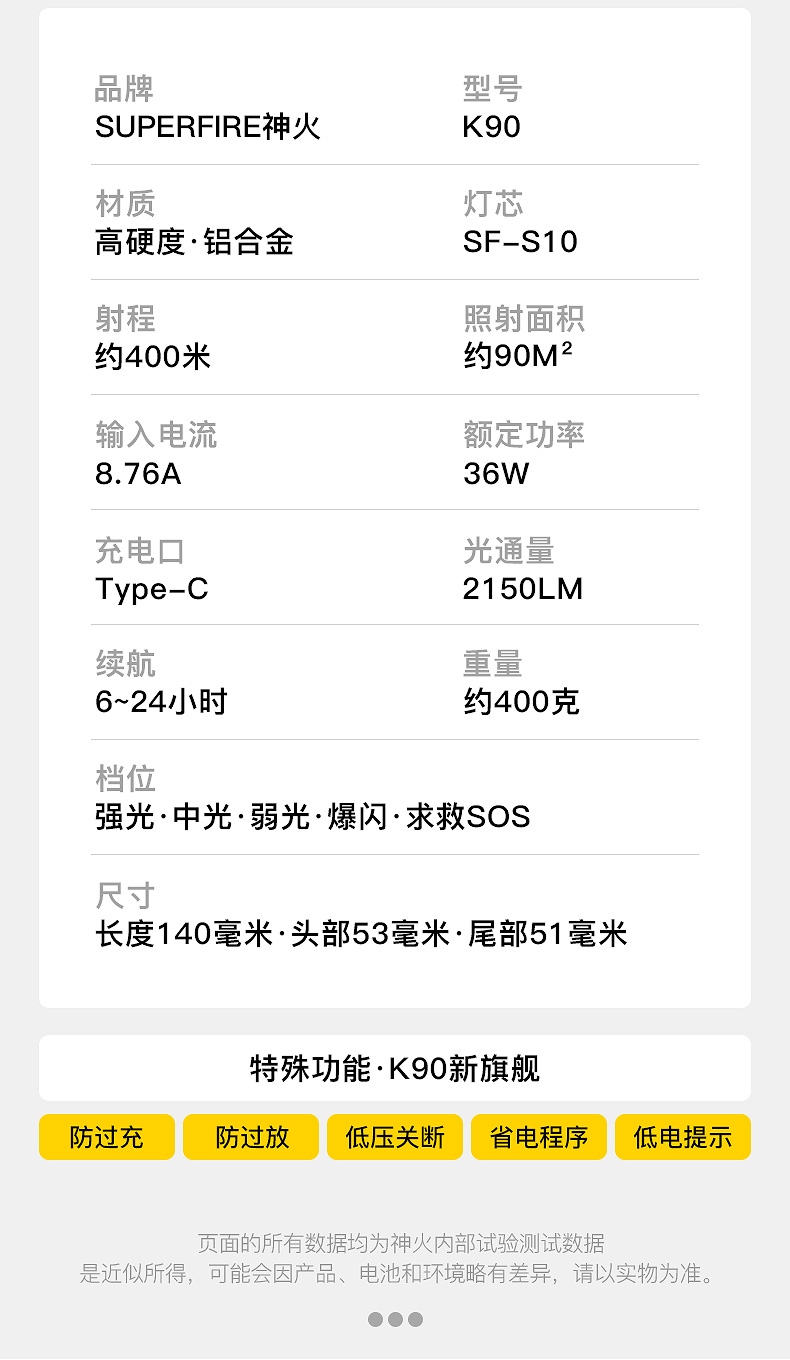Select the 高硬度·铝合金 material text
790x1360 pixels.
(x=194, y=242)
